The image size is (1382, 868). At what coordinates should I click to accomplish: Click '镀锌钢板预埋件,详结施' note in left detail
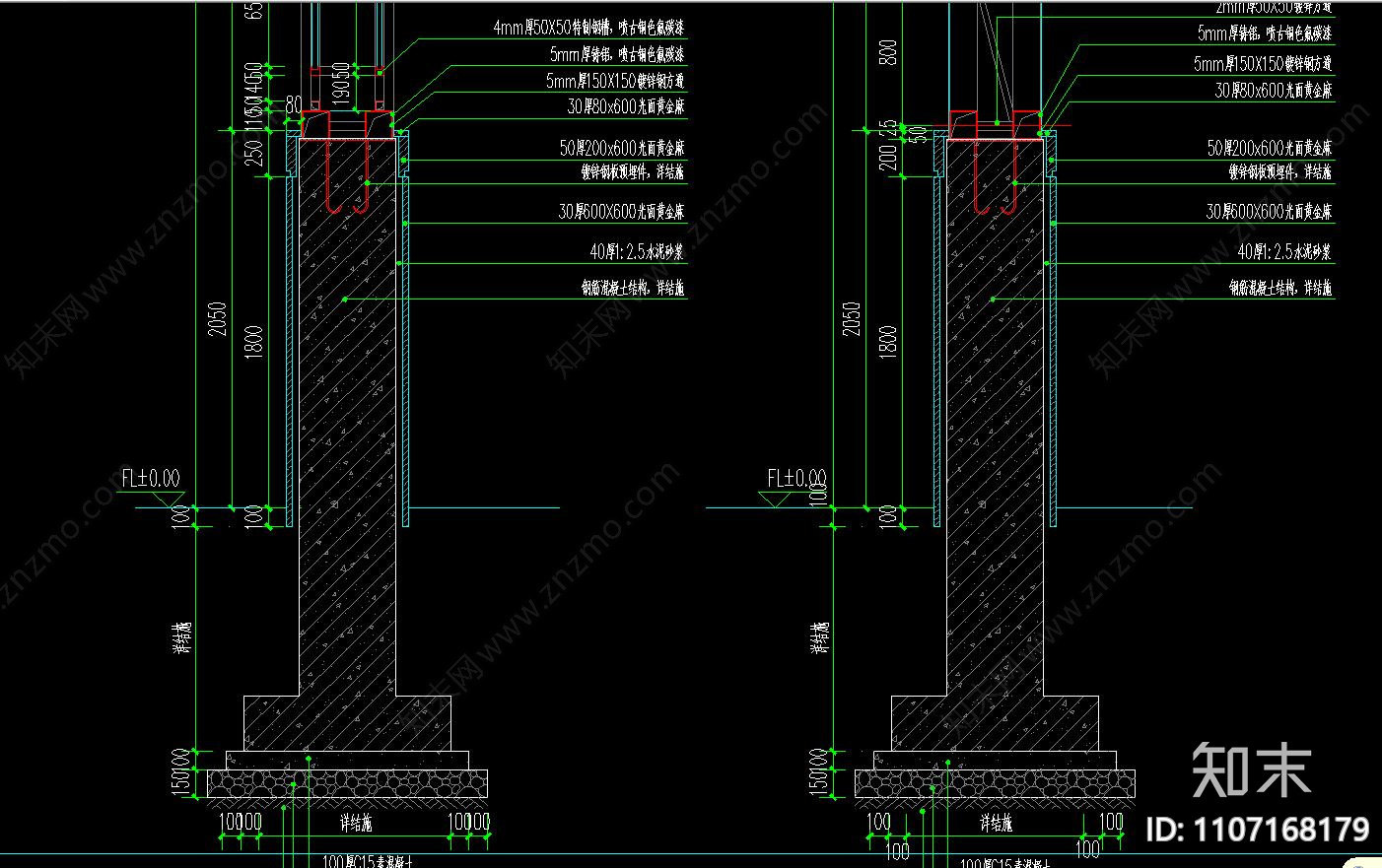(632, 172)
